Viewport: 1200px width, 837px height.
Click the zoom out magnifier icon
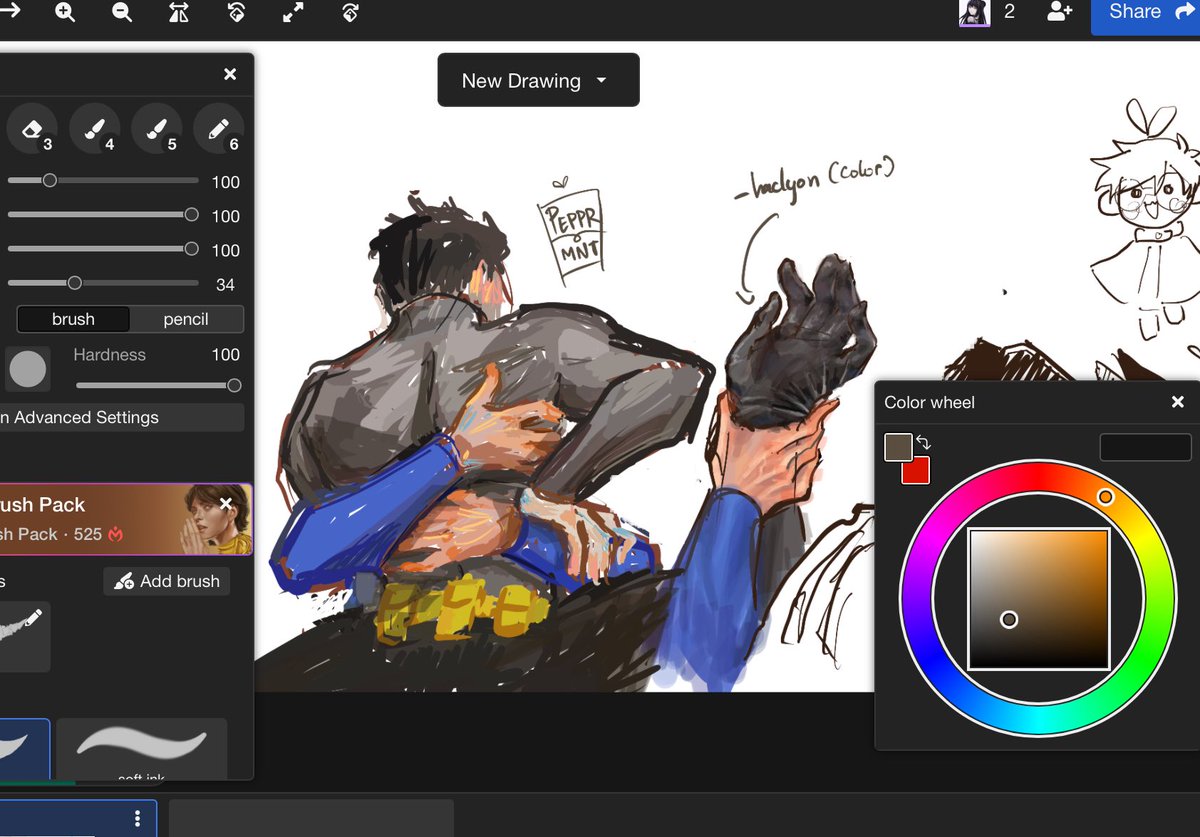tap(122, 13)
